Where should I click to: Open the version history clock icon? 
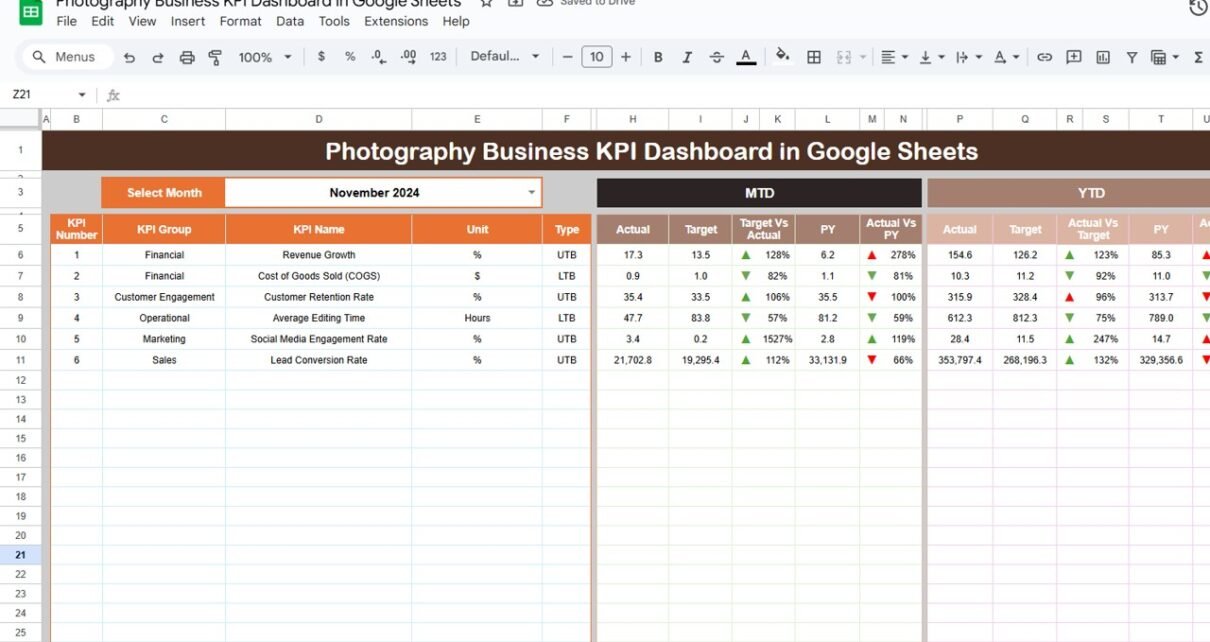(x=1198, y=8)
